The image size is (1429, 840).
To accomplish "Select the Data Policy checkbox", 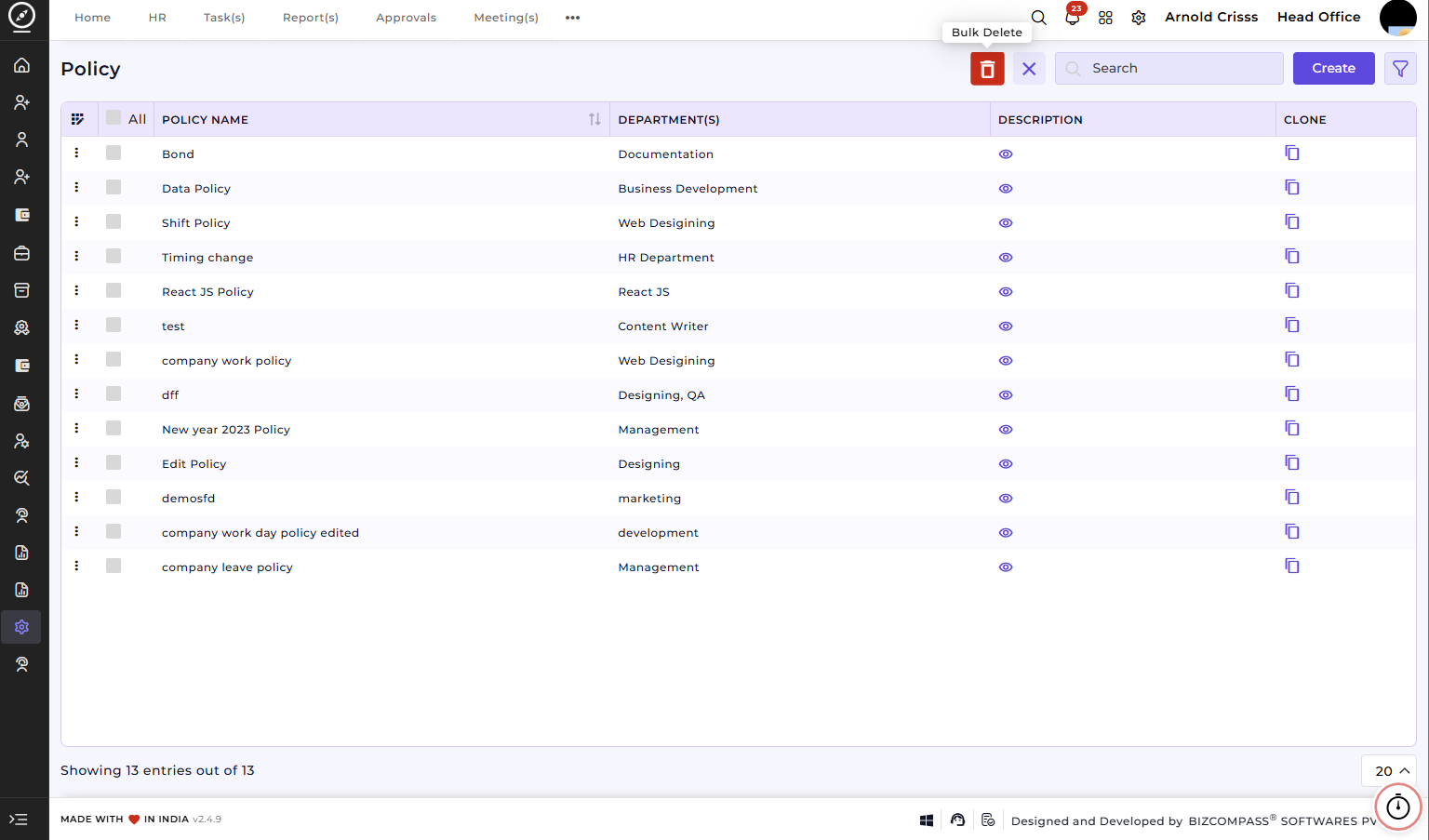I will coord(114,187).
